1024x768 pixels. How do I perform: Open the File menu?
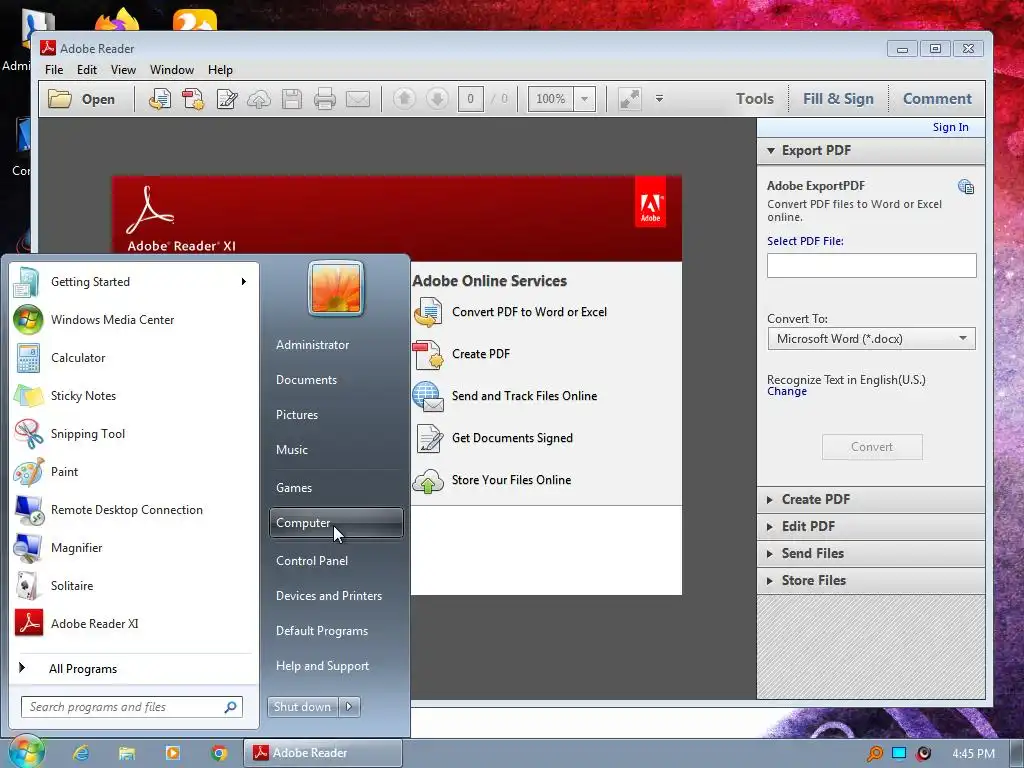54,70
